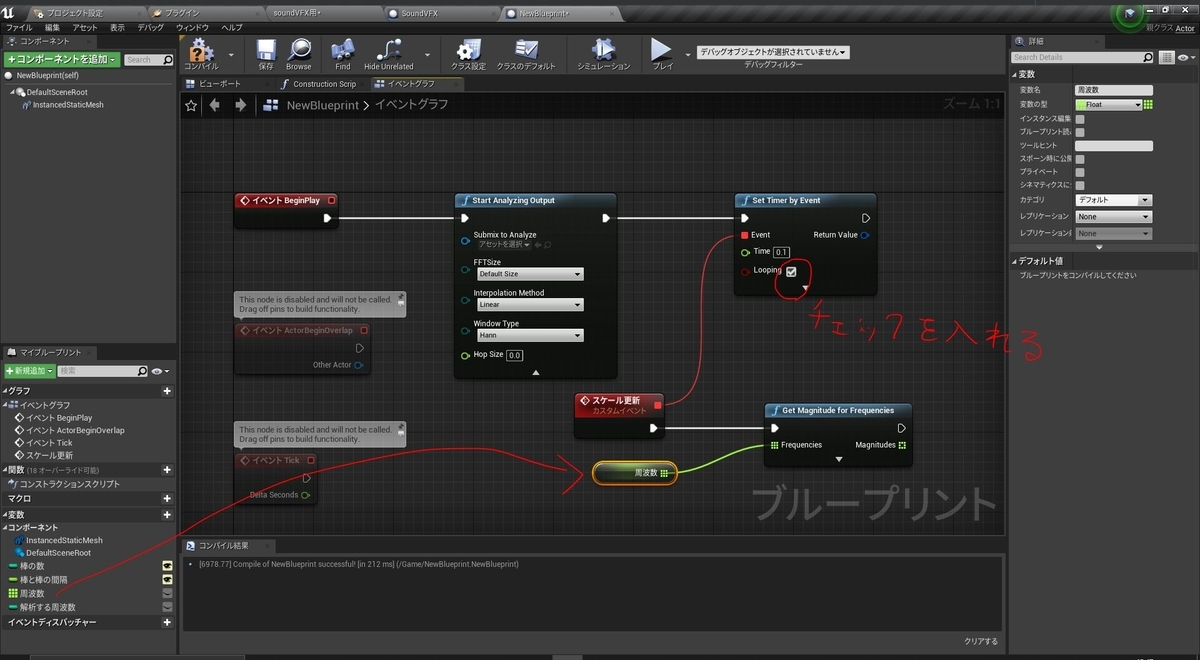The image size is (1200, 660).
Task: Select イベント Tick in graph list
Action: pos(48,442)
